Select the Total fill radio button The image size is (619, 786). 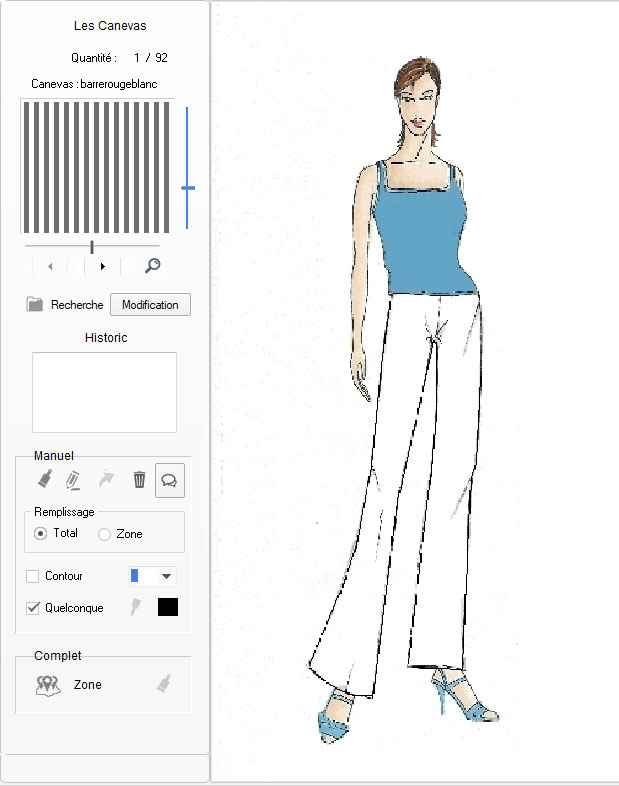(41, 534)
